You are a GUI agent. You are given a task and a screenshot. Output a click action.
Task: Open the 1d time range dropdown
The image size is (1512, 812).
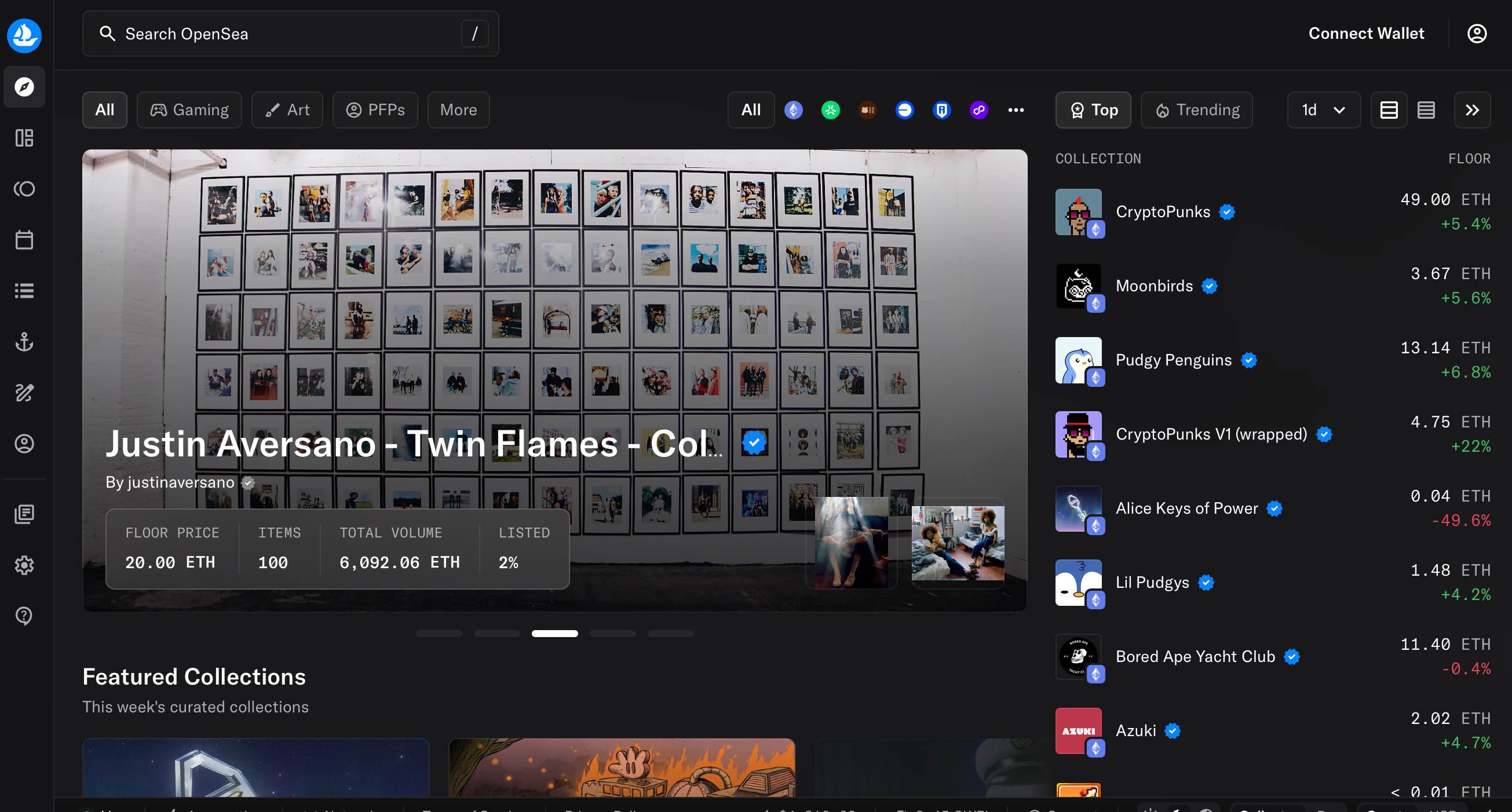pos(1323,110)
